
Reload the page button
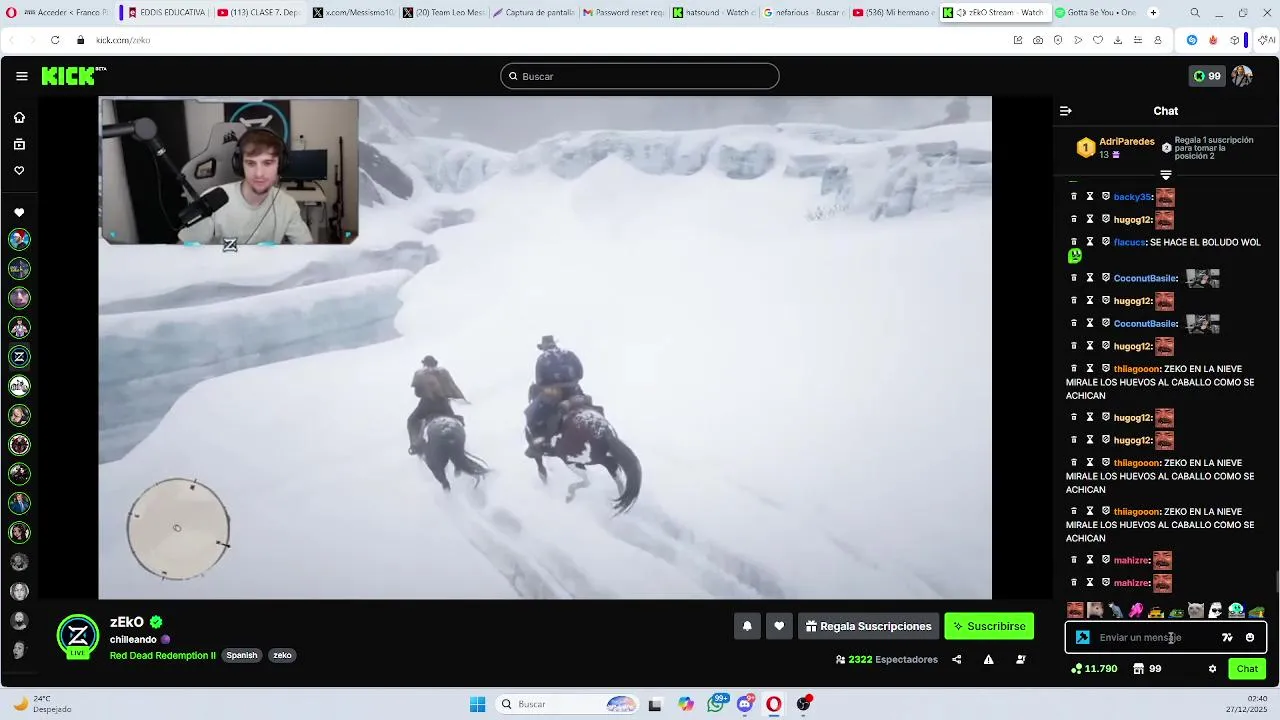[55, 40]
